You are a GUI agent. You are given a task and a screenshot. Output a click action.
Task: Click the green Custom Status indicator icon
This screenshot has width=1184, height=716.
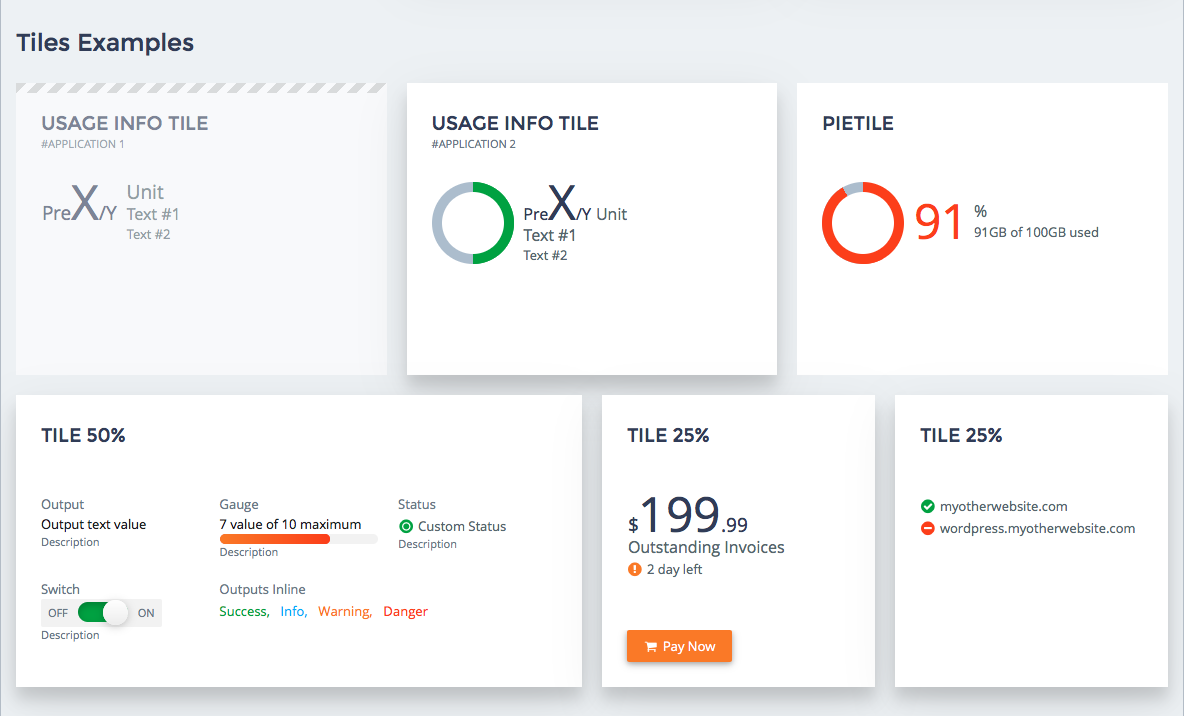point(406,526)
